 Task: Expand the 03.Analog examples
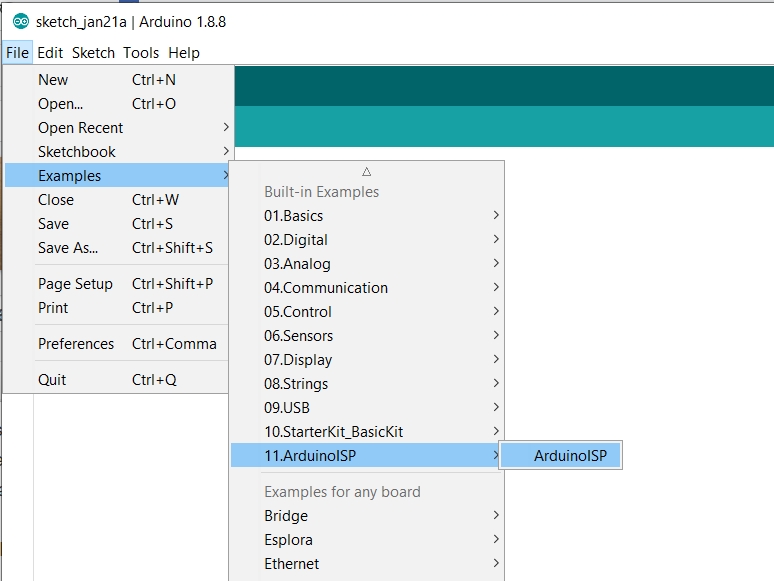point(367,264)
